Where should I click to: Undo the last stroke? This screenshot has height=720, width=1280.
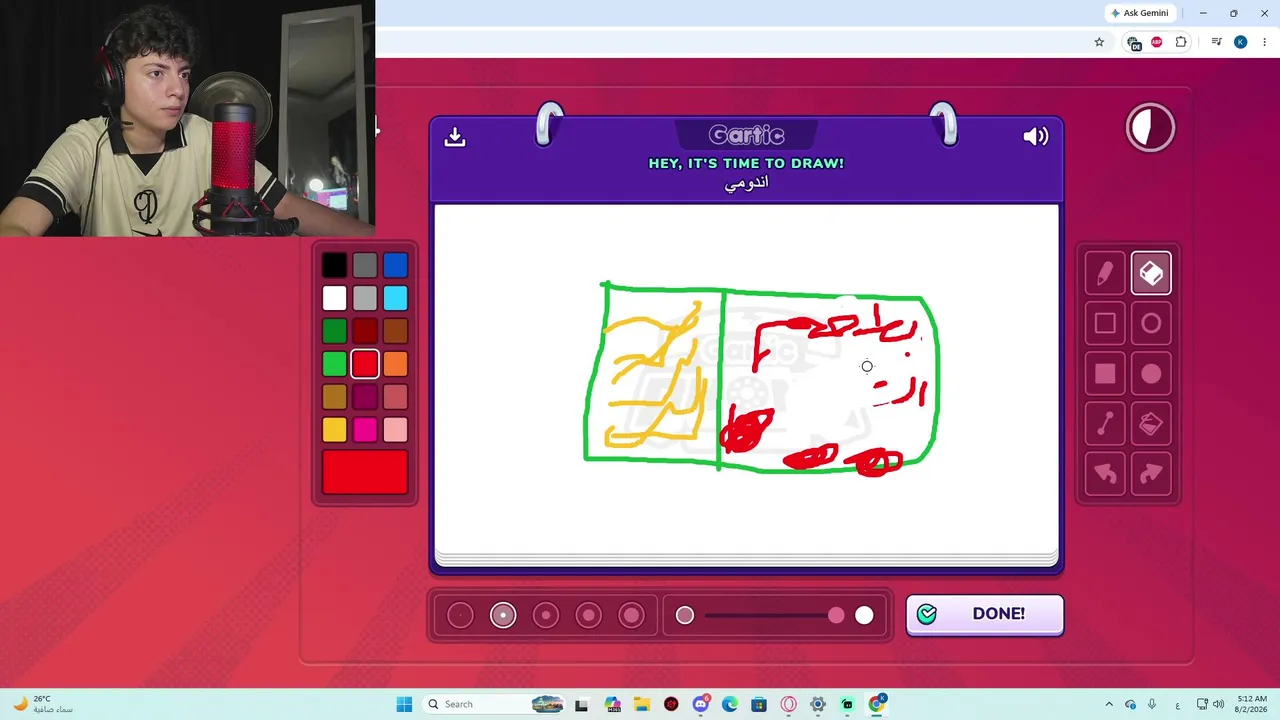point(1105,474)
